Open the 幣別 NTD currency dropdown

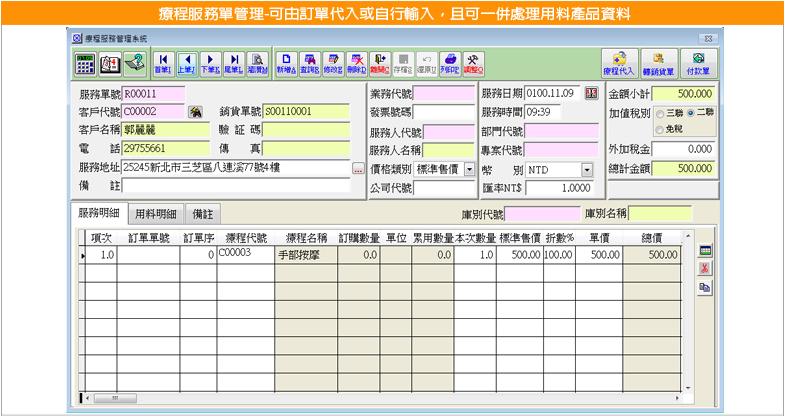point(586,170)
